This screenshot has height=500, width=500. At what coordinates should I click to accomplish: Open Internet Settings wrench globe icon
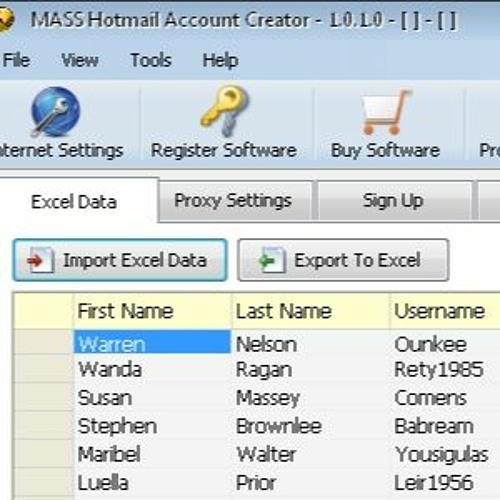pyautogui.click(x=55, y=112)
